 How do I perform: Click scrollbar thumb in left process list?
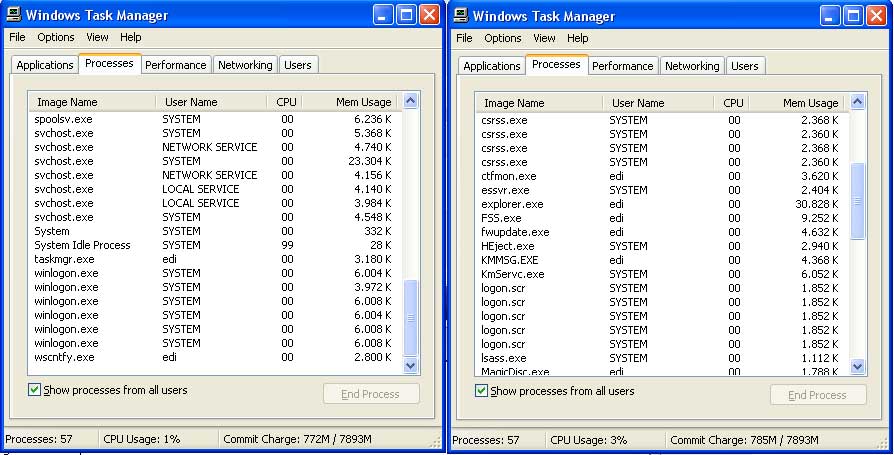click(411, 318)
